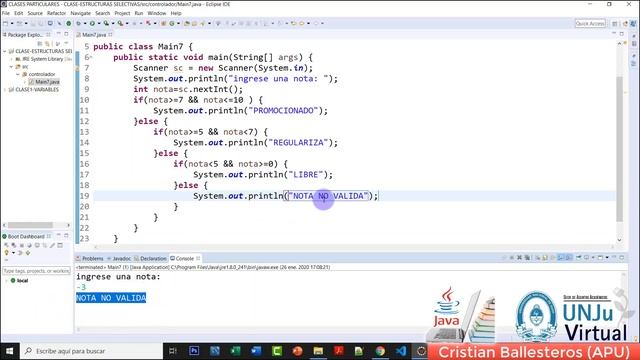Viewport: 640px width, 360px height.
Task: Click the Quick Access field
Action: click(x=590, y=24)
